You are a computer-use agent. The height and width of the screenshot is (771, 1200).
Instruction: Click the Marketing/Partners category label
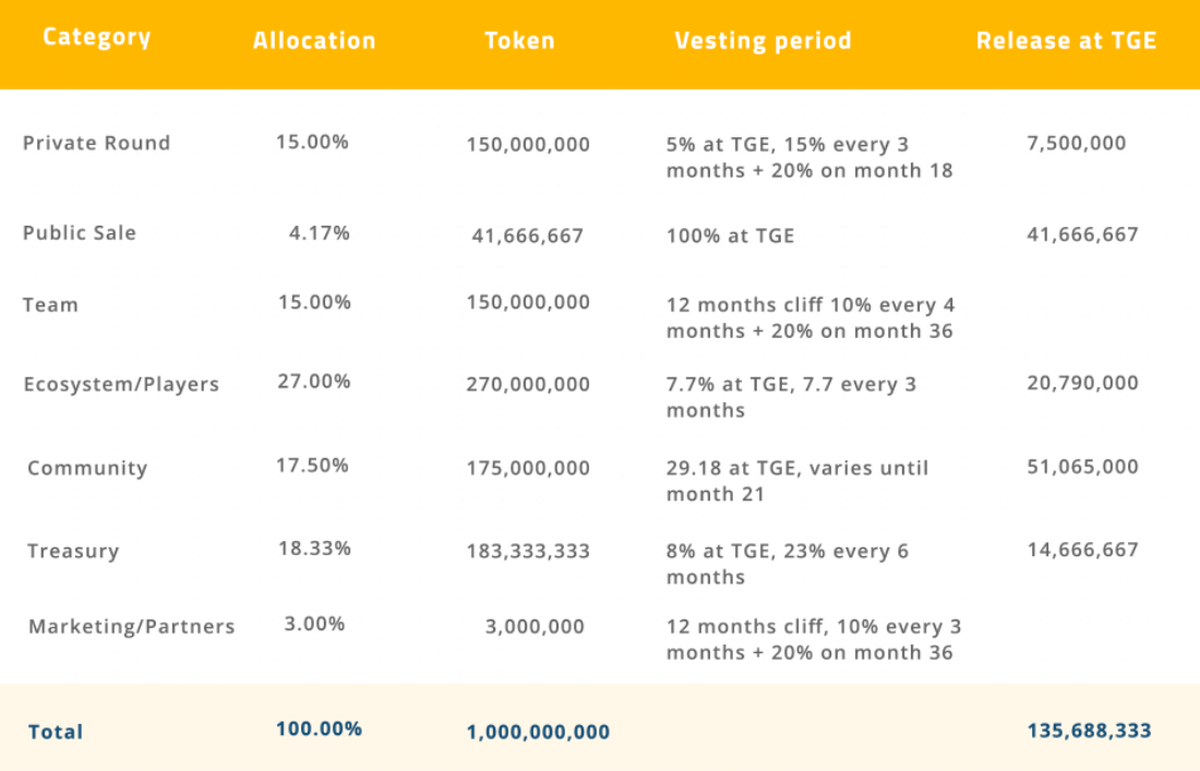[131, 627]
